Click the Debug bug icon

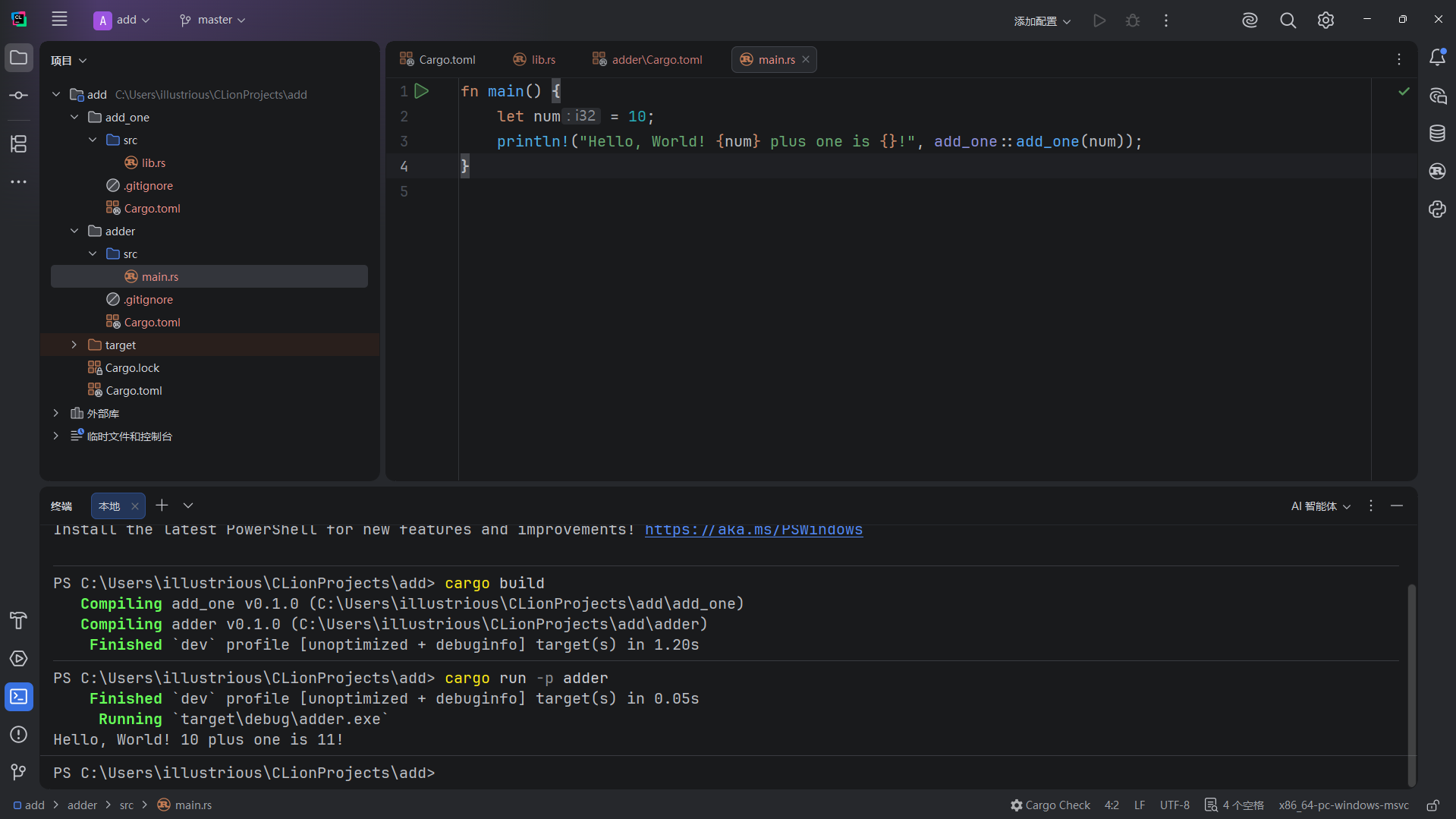[1133, 20]
